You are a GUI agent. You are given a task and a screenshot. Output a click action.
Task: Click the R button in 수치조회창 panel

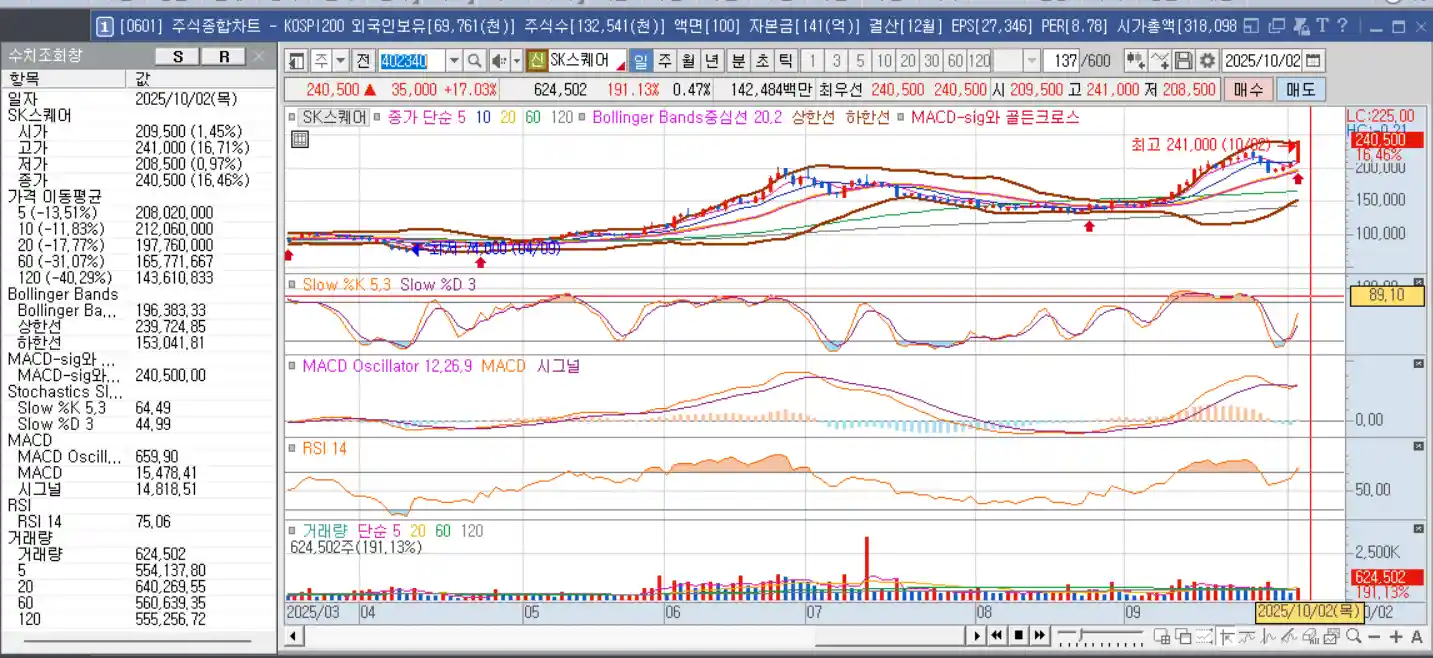tap(224, 57)
